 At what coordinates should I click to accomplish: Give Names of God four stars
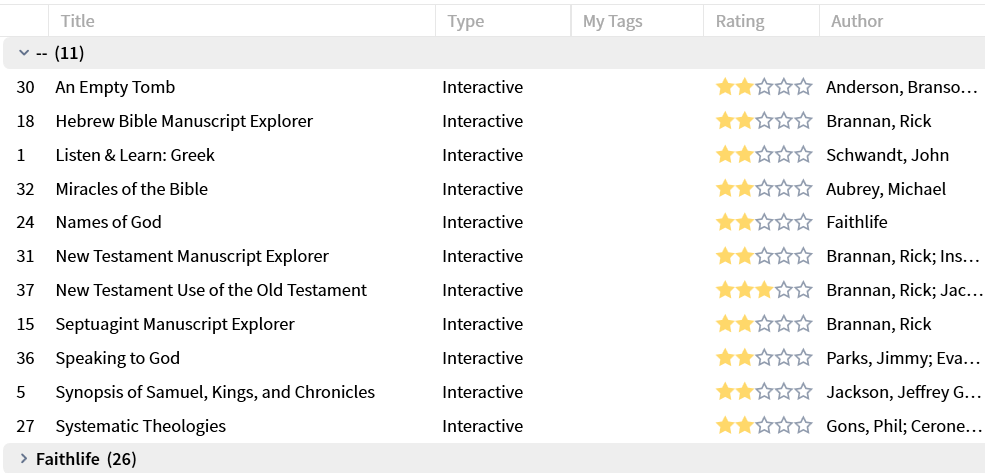[x=784, y=223]
